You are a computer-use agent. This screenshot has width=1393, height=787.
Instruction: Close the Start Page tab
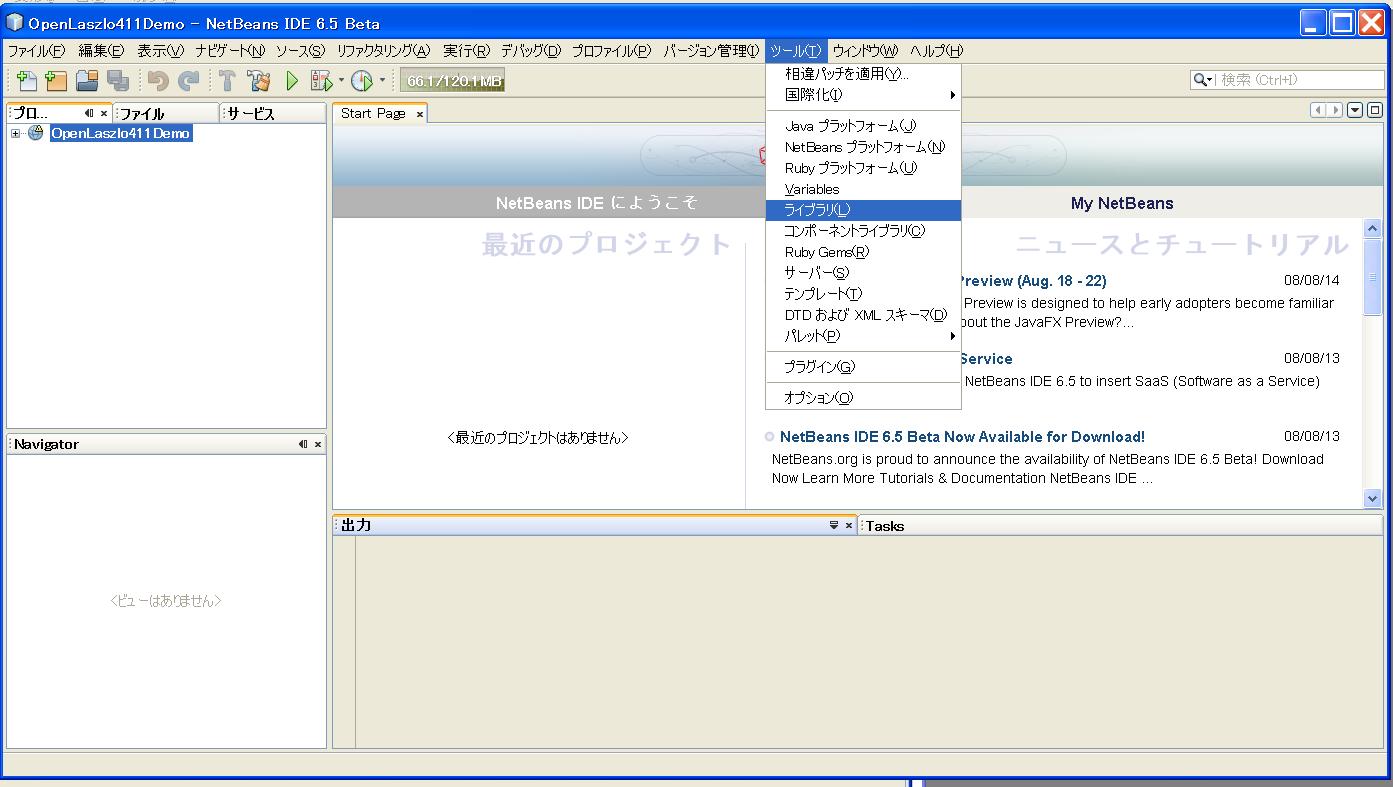coord(420,114)
